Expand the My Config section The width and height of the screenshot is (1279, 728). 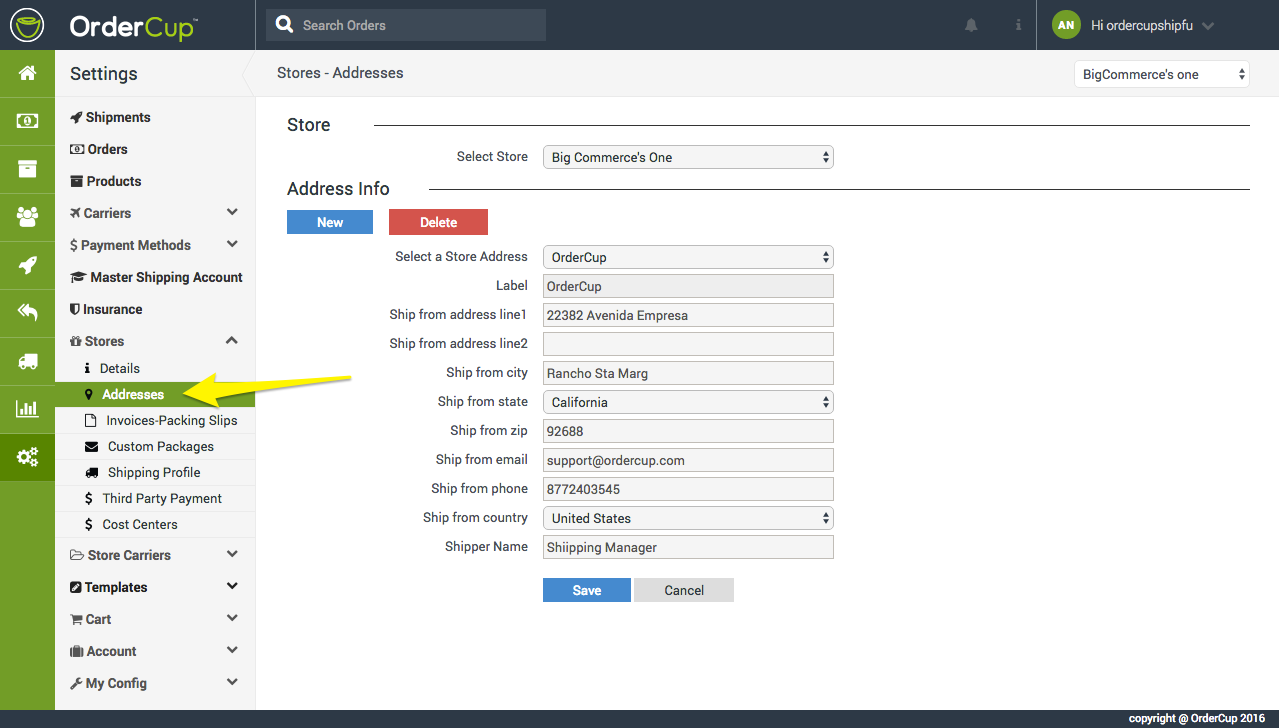232,682
